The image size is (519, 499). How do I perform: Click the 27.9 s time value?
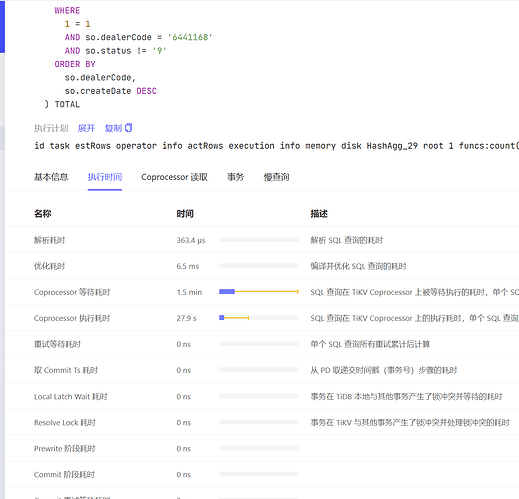click(186, 318)
